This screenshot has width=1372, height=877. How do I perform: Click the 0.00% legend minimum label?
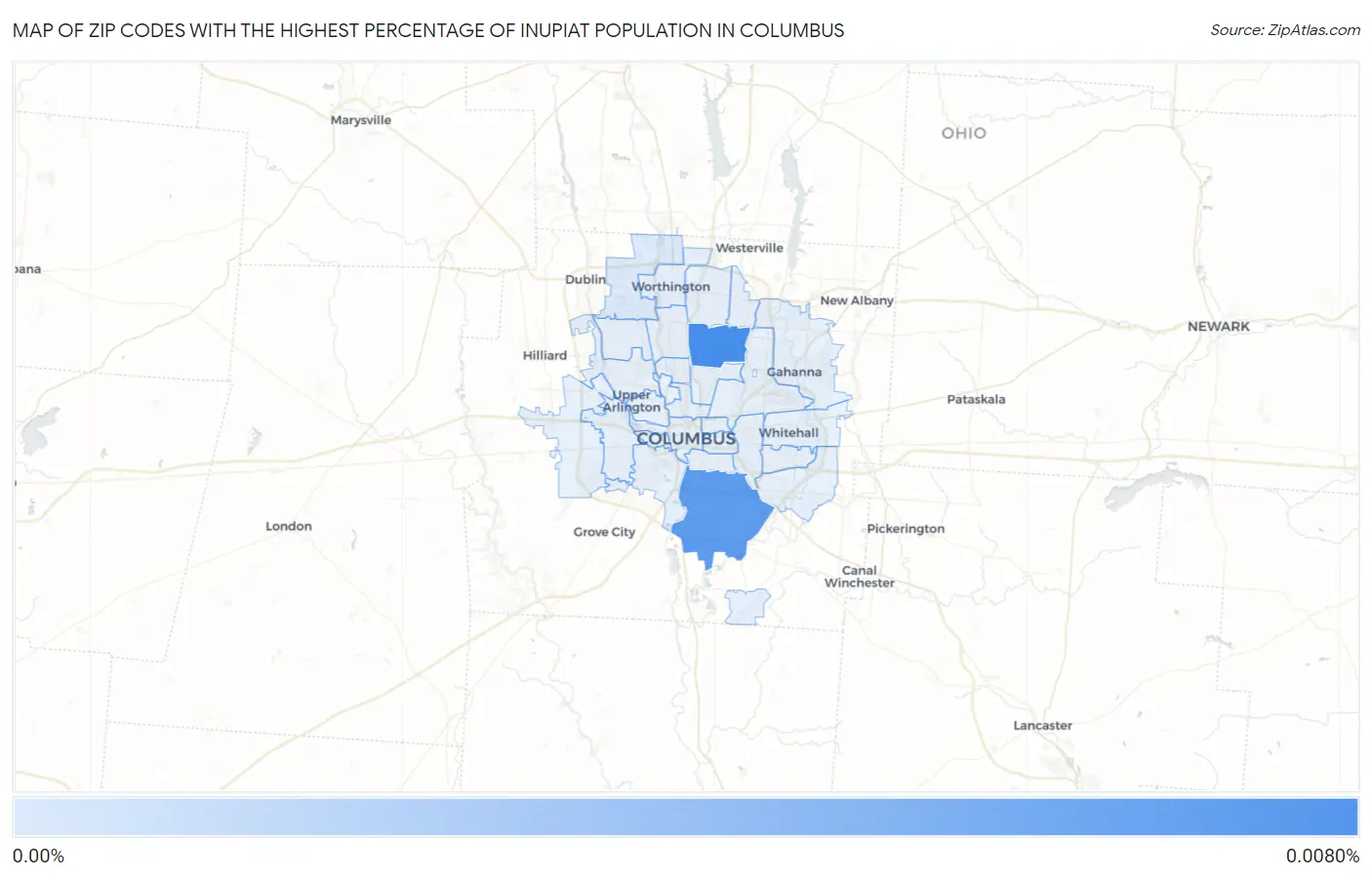coord(38,857)
